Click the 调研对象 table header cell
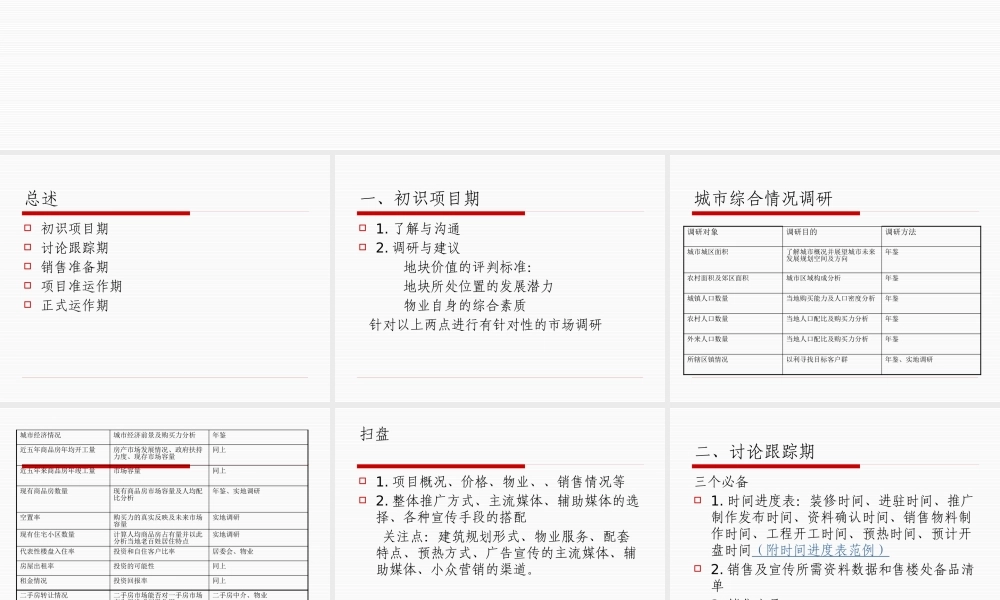Image resolution: width=1000 pixels, height=600 pixels. (733, 236)
